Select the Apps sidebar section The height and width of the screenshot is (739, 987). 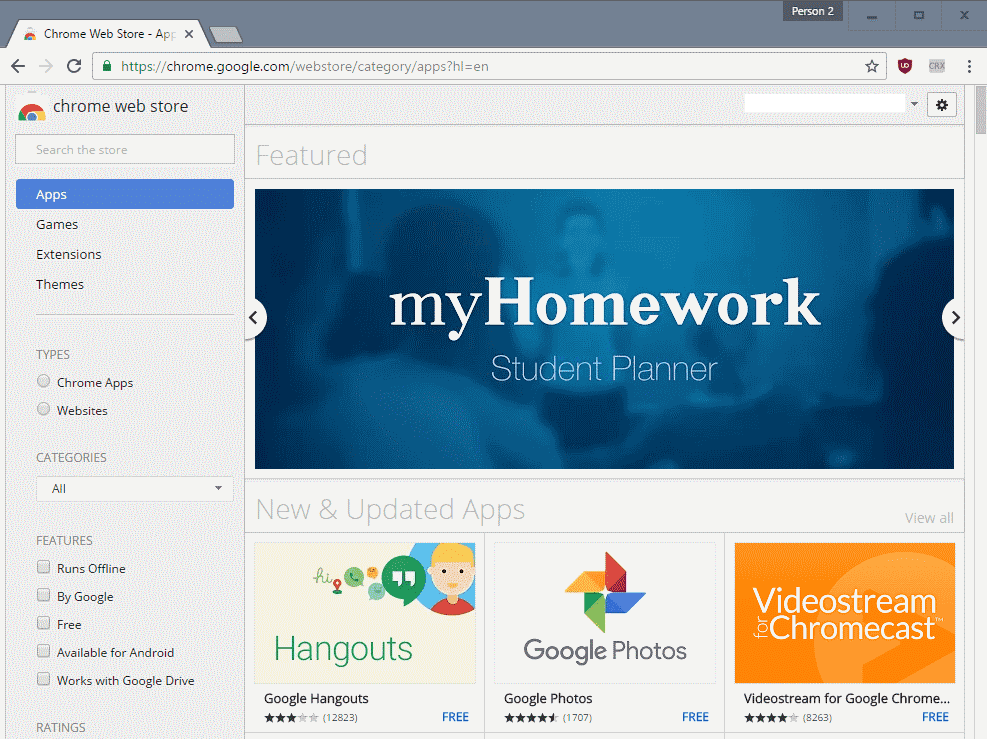point(125,194)
